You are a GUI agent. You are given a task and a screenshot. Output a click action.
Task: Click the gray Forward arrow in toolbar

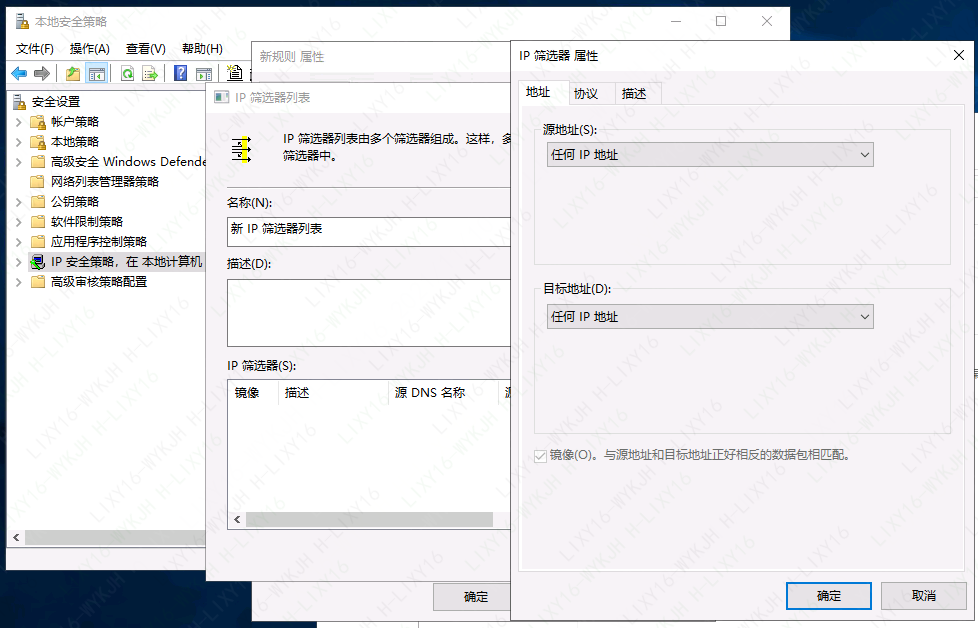(42, 74)
